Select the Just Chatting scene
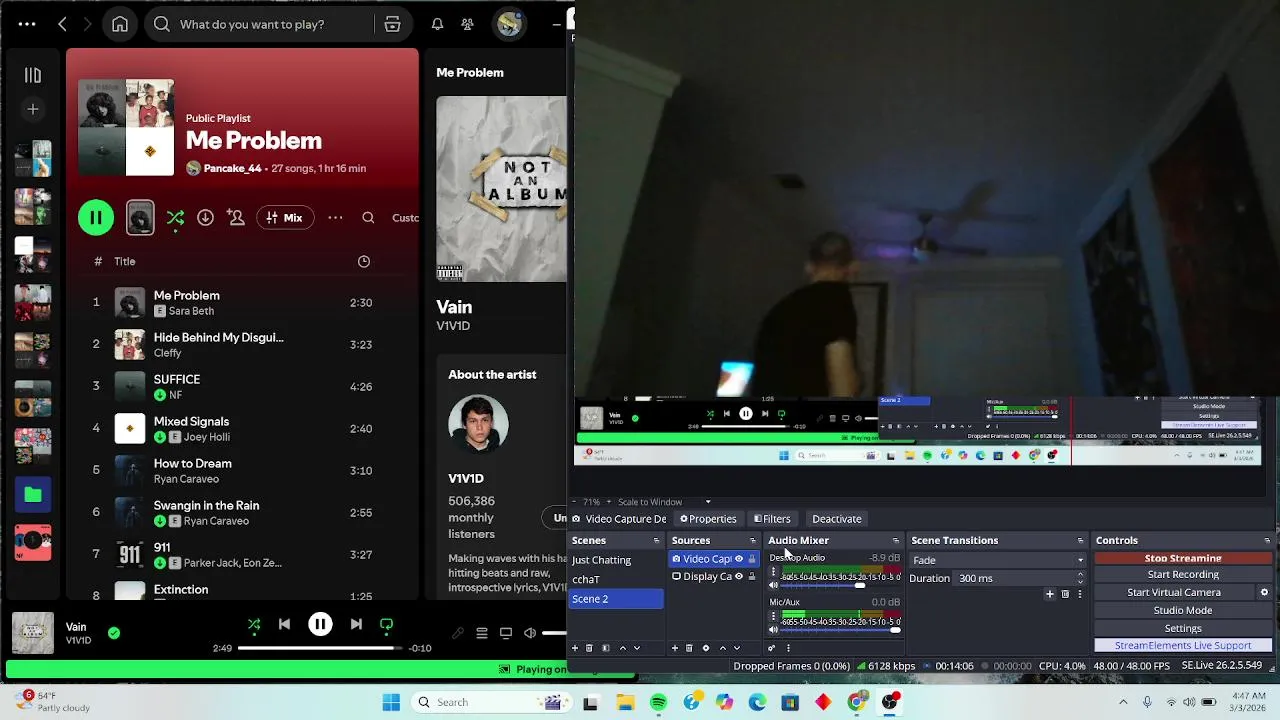The width and height of the screenshot is (1280, 720). [615, 560]
